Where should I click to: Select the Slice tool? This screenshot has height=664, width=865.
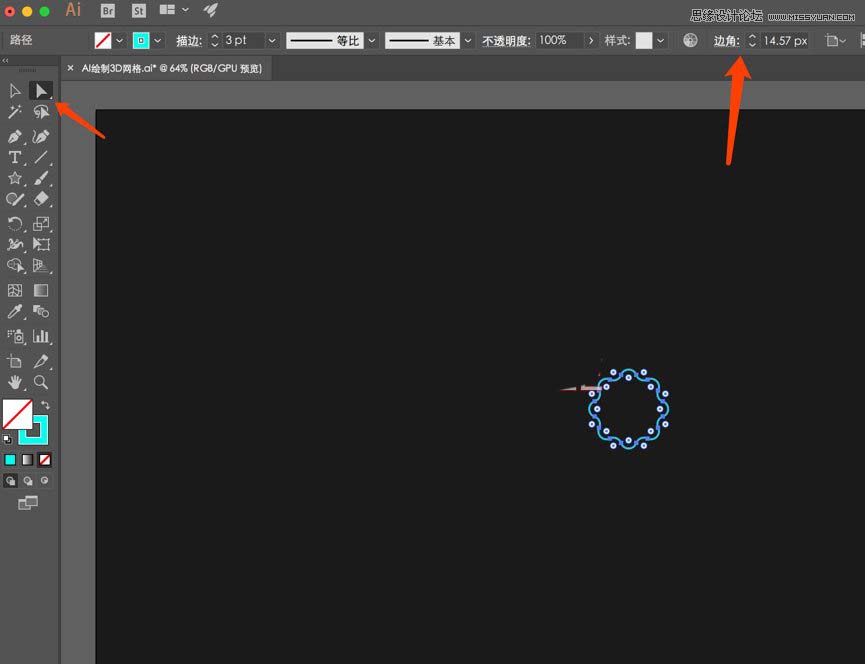point(41,361)
